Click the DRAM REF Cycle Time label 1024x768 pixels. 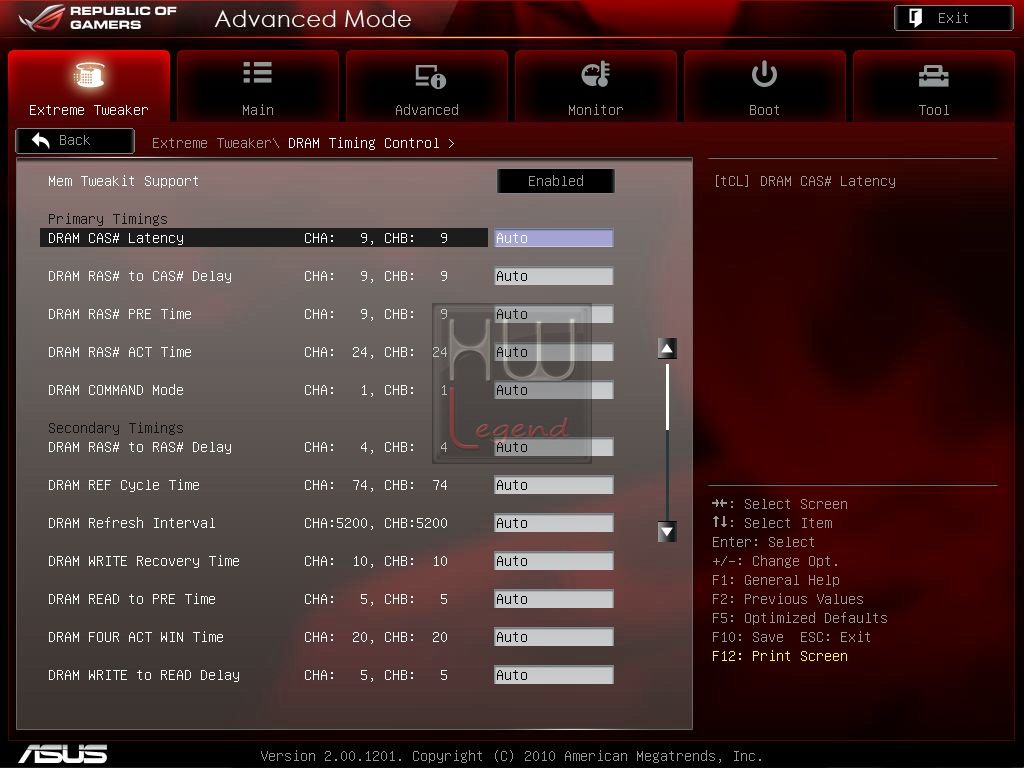[x=123, y=485]
